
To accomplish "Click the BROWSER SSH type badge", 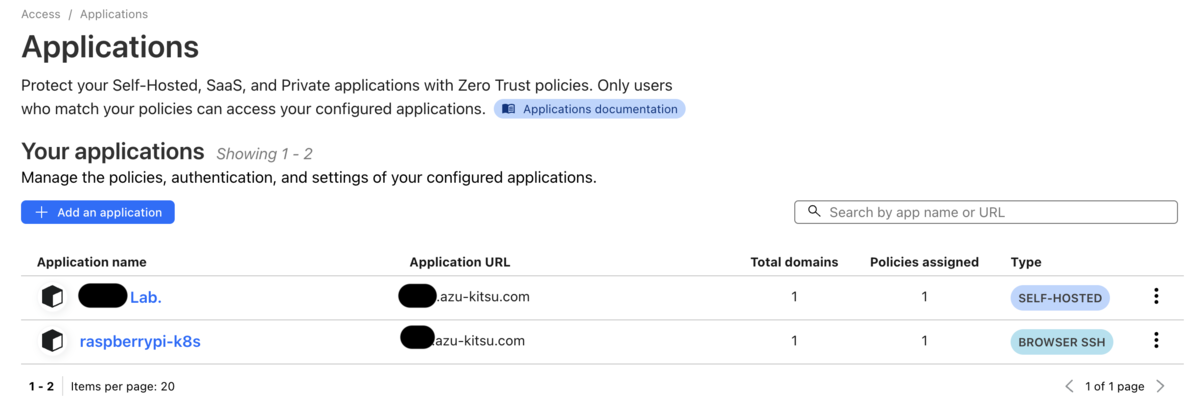I will pyautogui.click(x=1062, y=342).
